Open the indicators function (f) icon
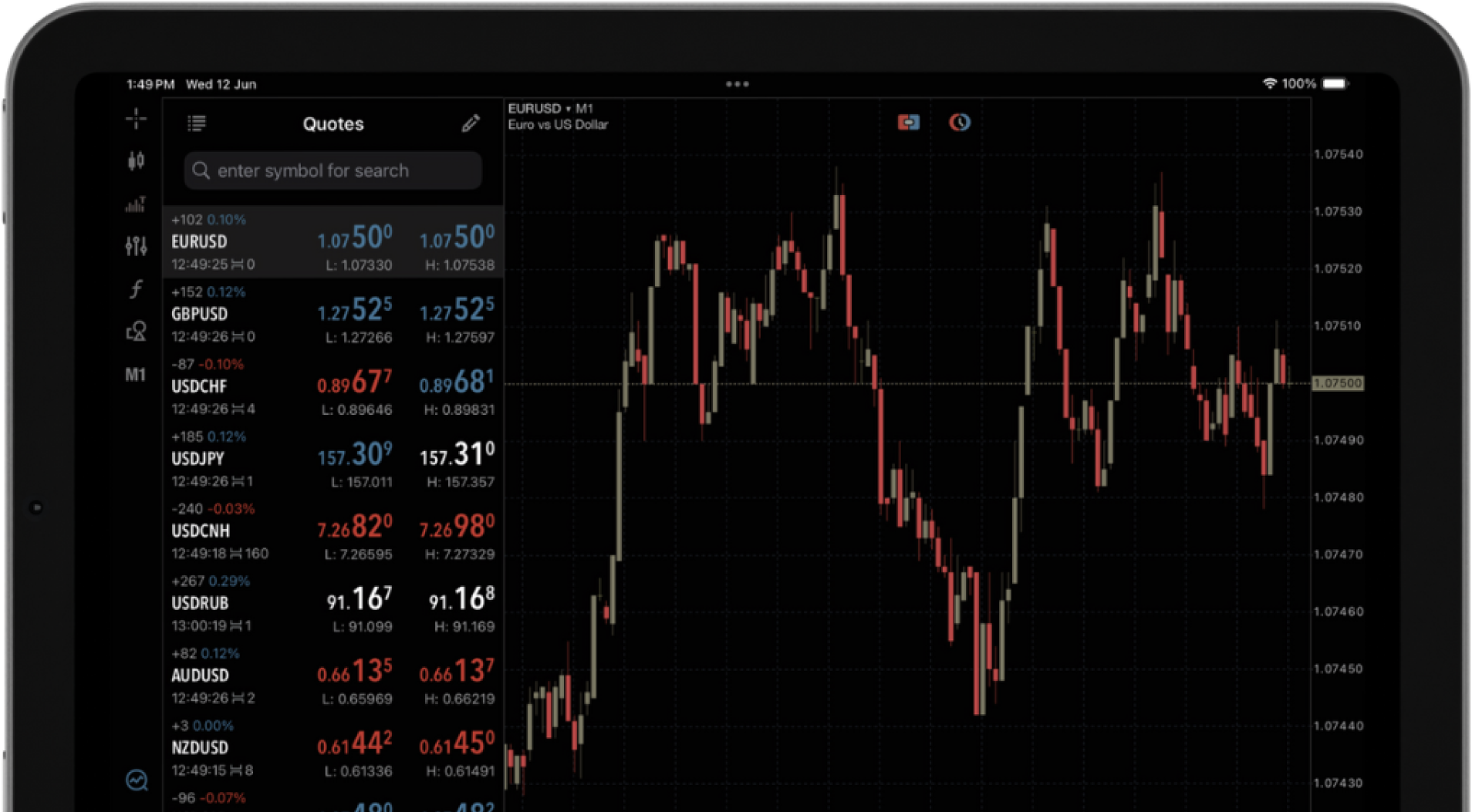The height and width of the screenshot is (812, 1472). (136, 289)
